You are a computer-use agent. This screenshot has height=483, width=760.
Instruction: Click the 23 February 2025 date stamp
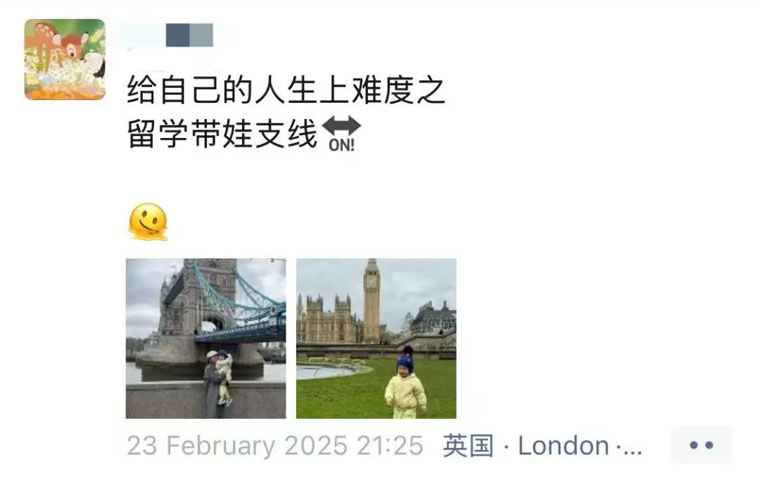[x=238, y=446]
